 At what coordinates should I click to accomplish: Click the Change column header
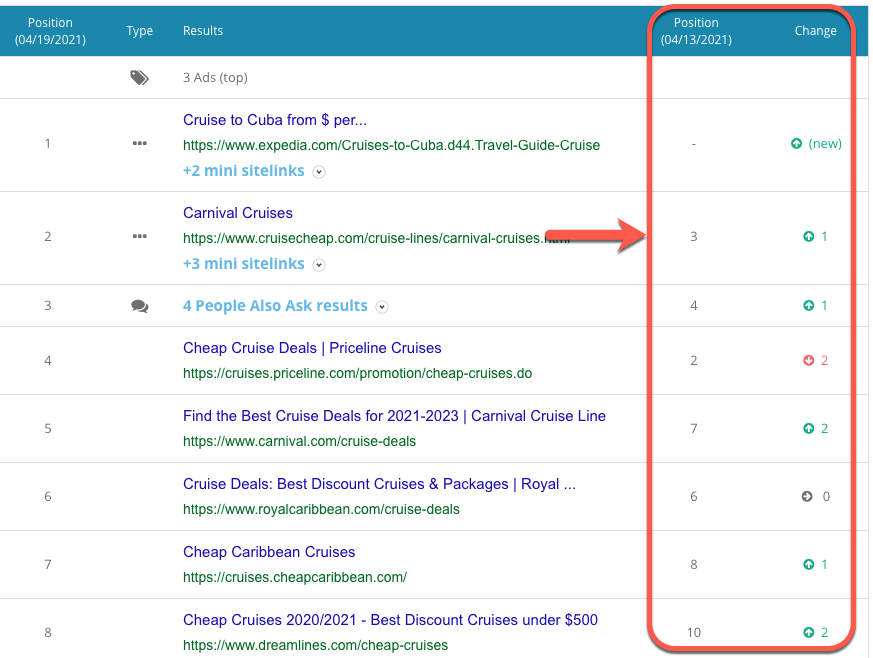815,31
